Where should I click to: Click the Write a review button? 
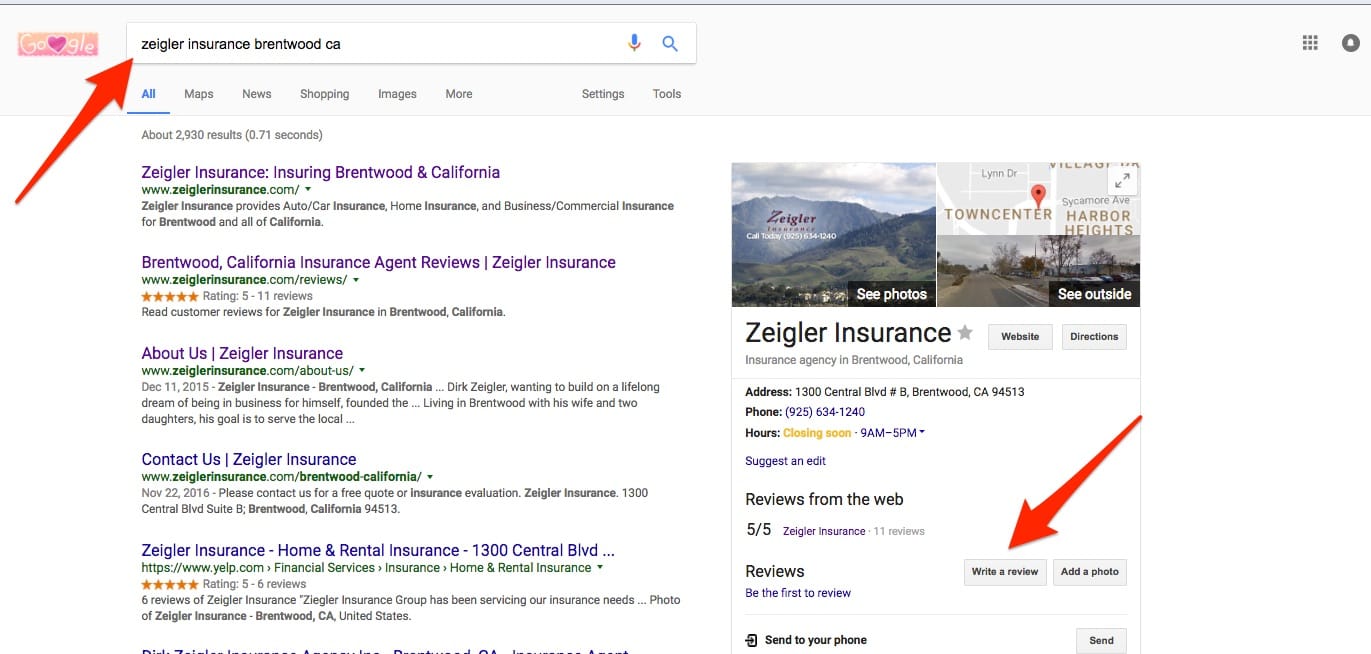point(1005,572)
